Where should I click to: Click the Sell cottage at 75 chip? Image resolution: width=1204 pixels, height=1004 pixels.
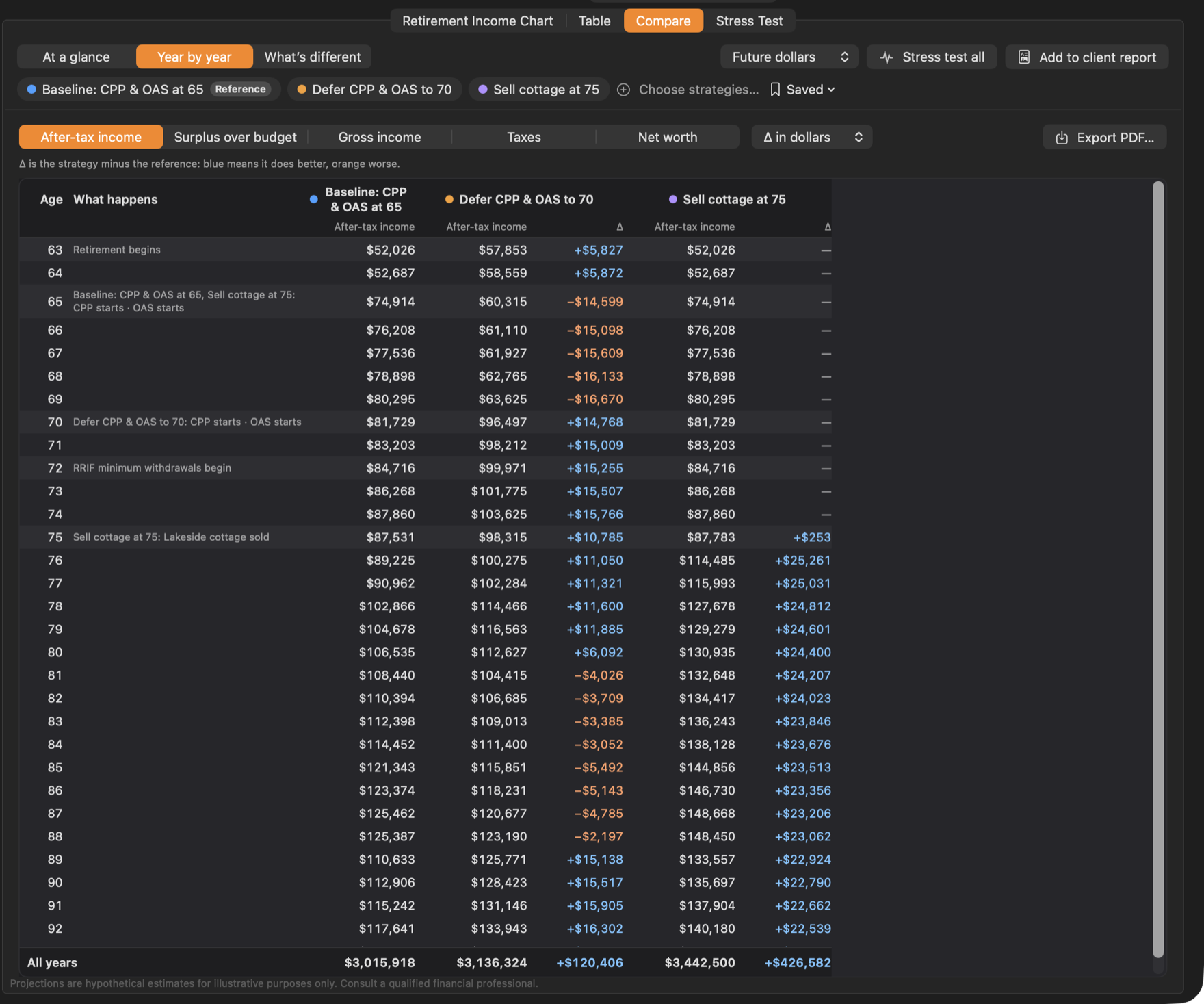pos(539,90)
